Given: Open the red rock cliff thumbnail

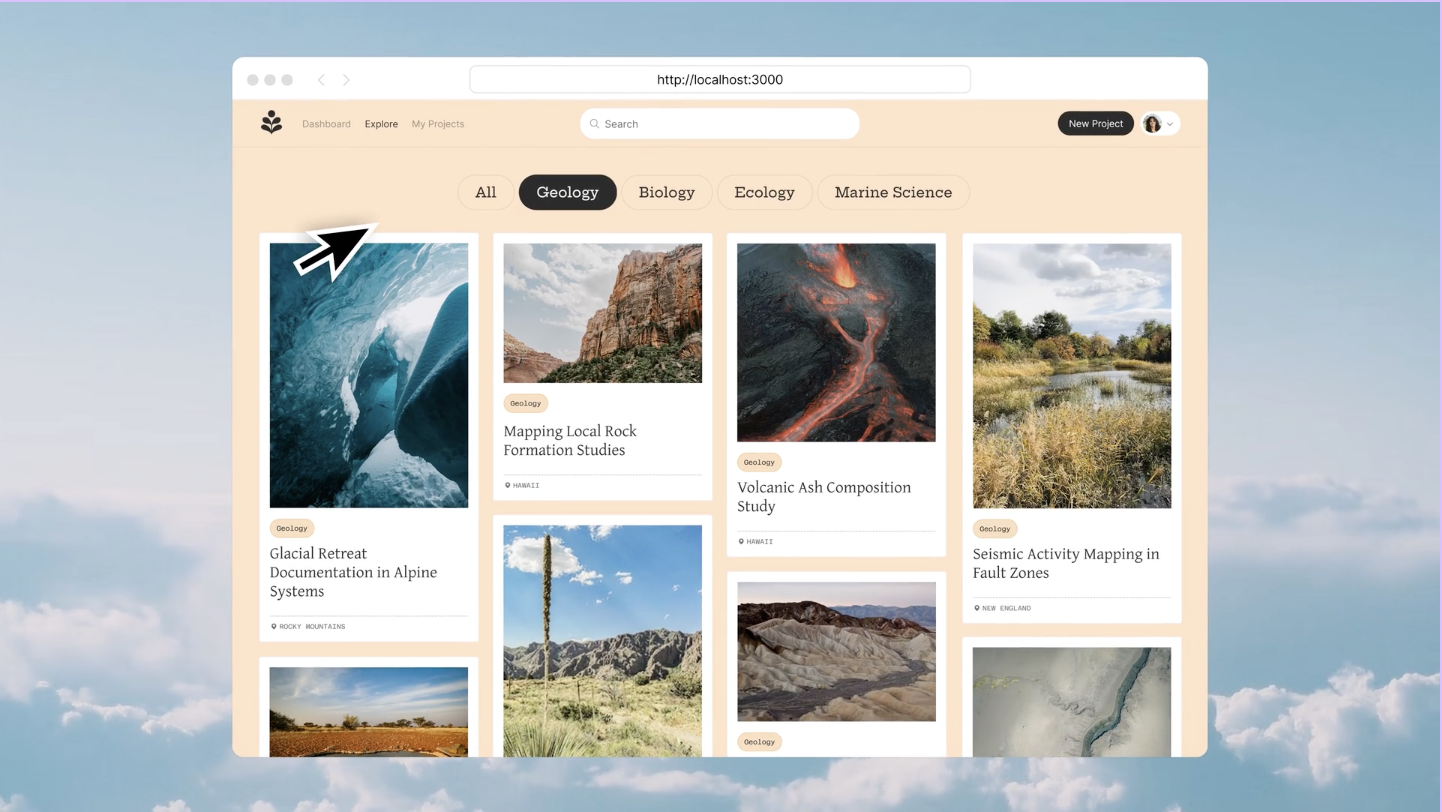Looking at the screenshot, I should (603, 313).
